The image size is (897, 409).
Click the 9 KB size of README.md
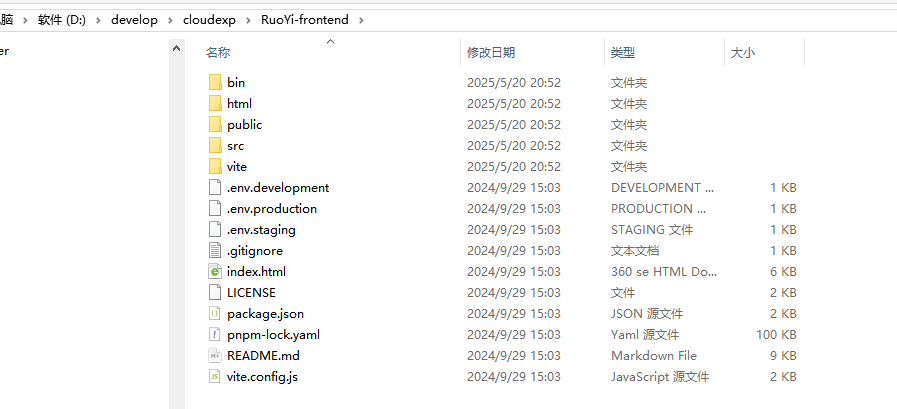pyautogui.click(x=783, y=356)
